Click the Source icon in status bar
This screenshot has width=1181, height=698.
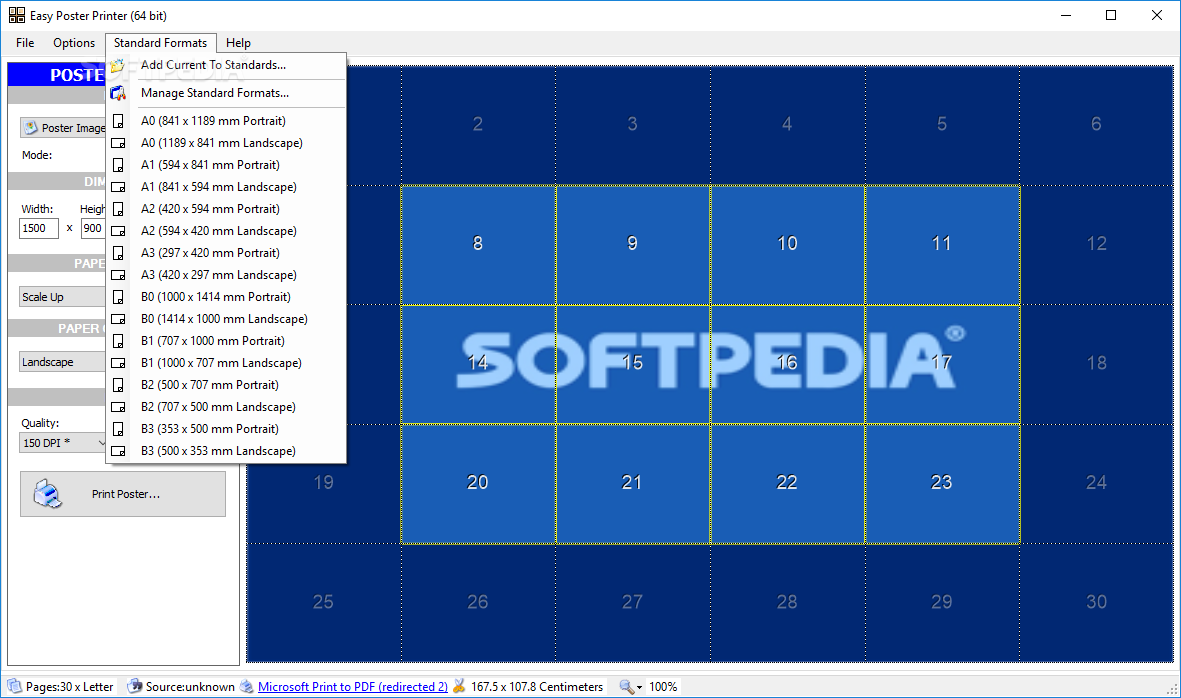coord(135,687)
